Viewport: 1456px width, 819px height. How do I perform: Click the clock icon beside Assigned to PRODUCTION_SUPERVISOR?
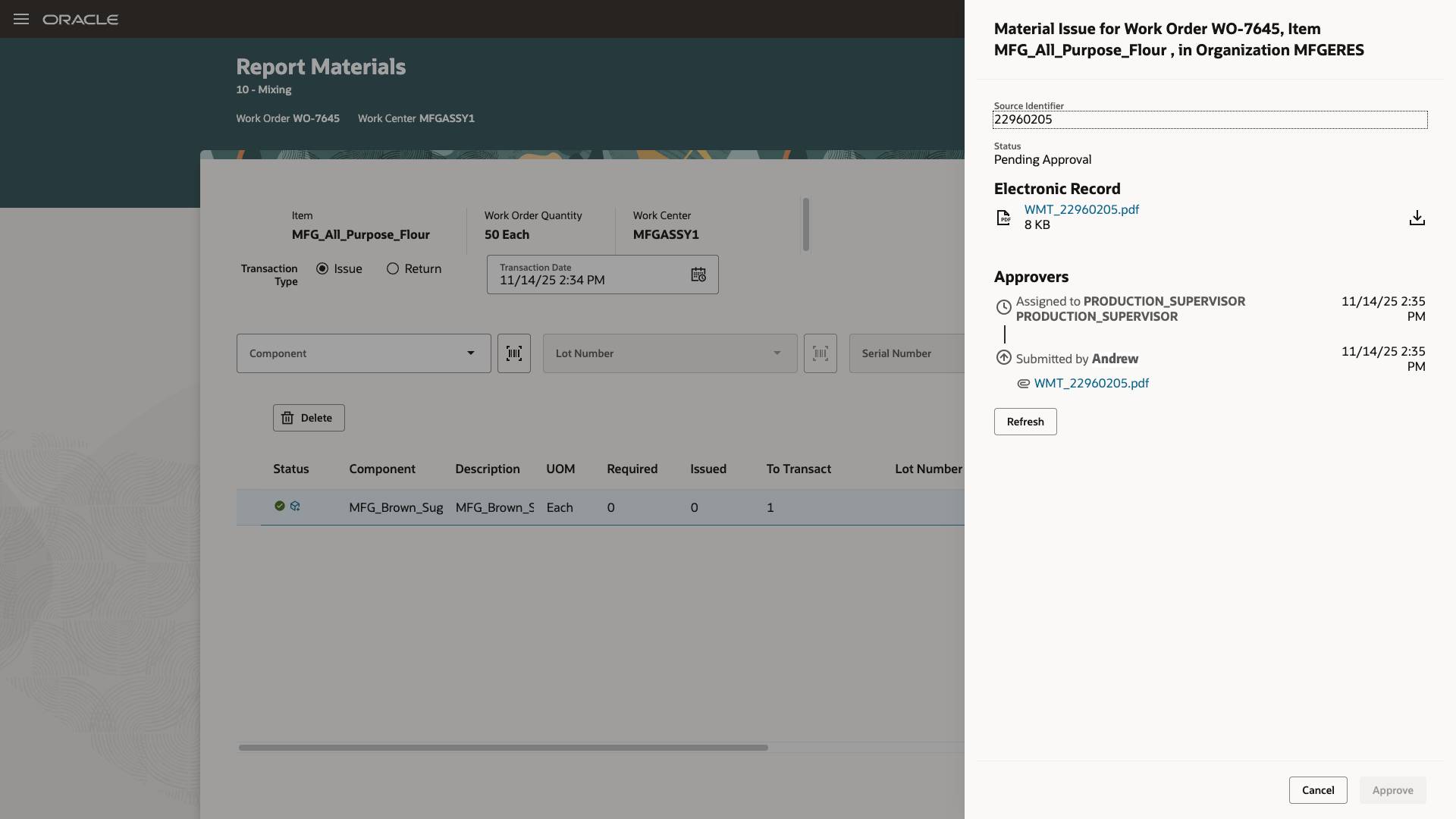point(1004,307)
